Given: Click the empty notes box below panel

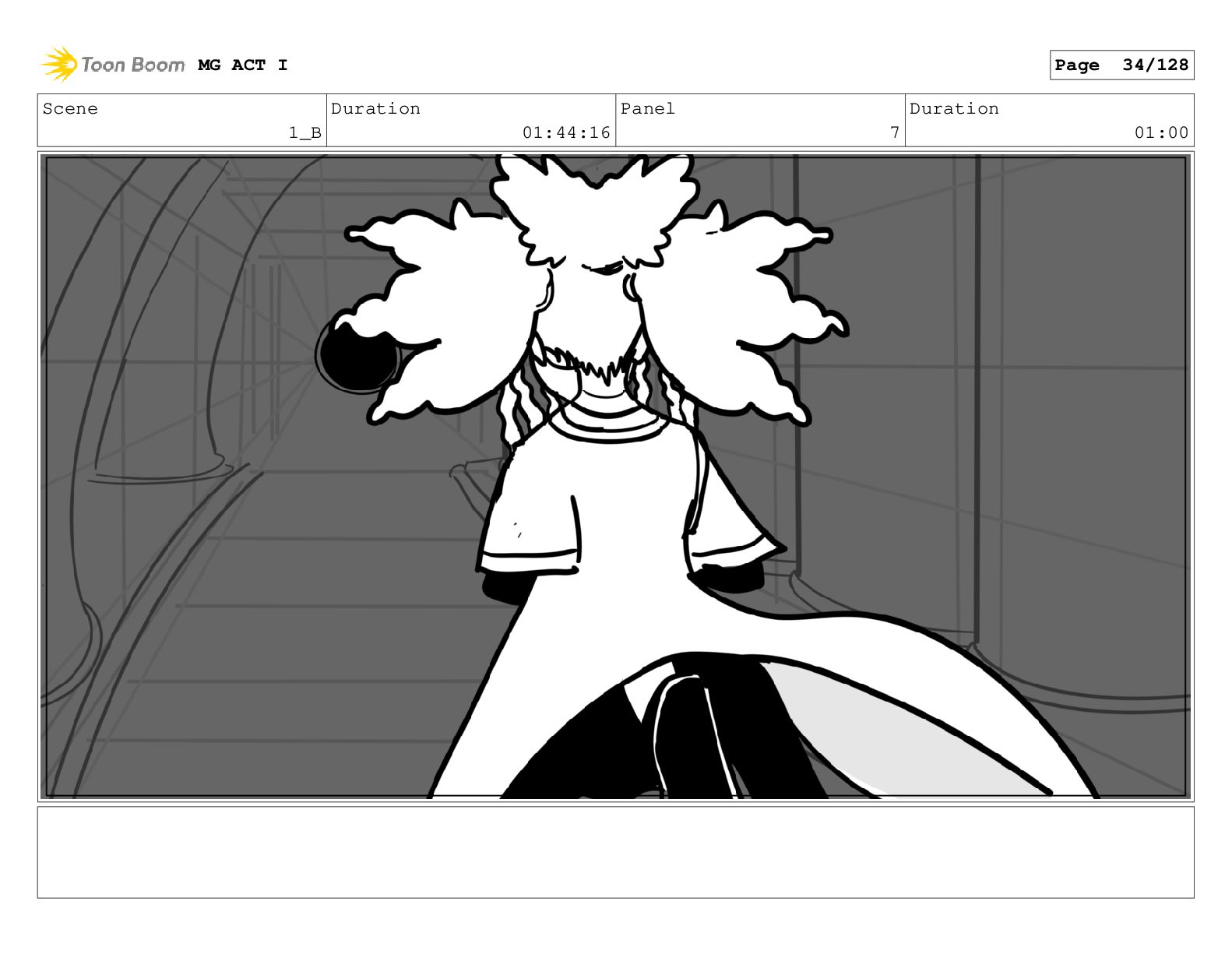Looking at the screenshot, I should click(x=615, y=852).
